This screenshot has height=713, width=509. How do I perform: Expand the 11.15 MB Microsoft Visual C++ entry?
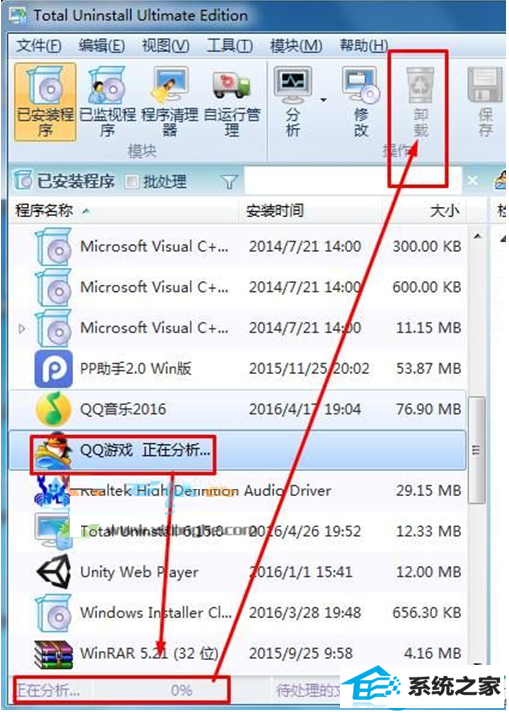coord(21,328)
